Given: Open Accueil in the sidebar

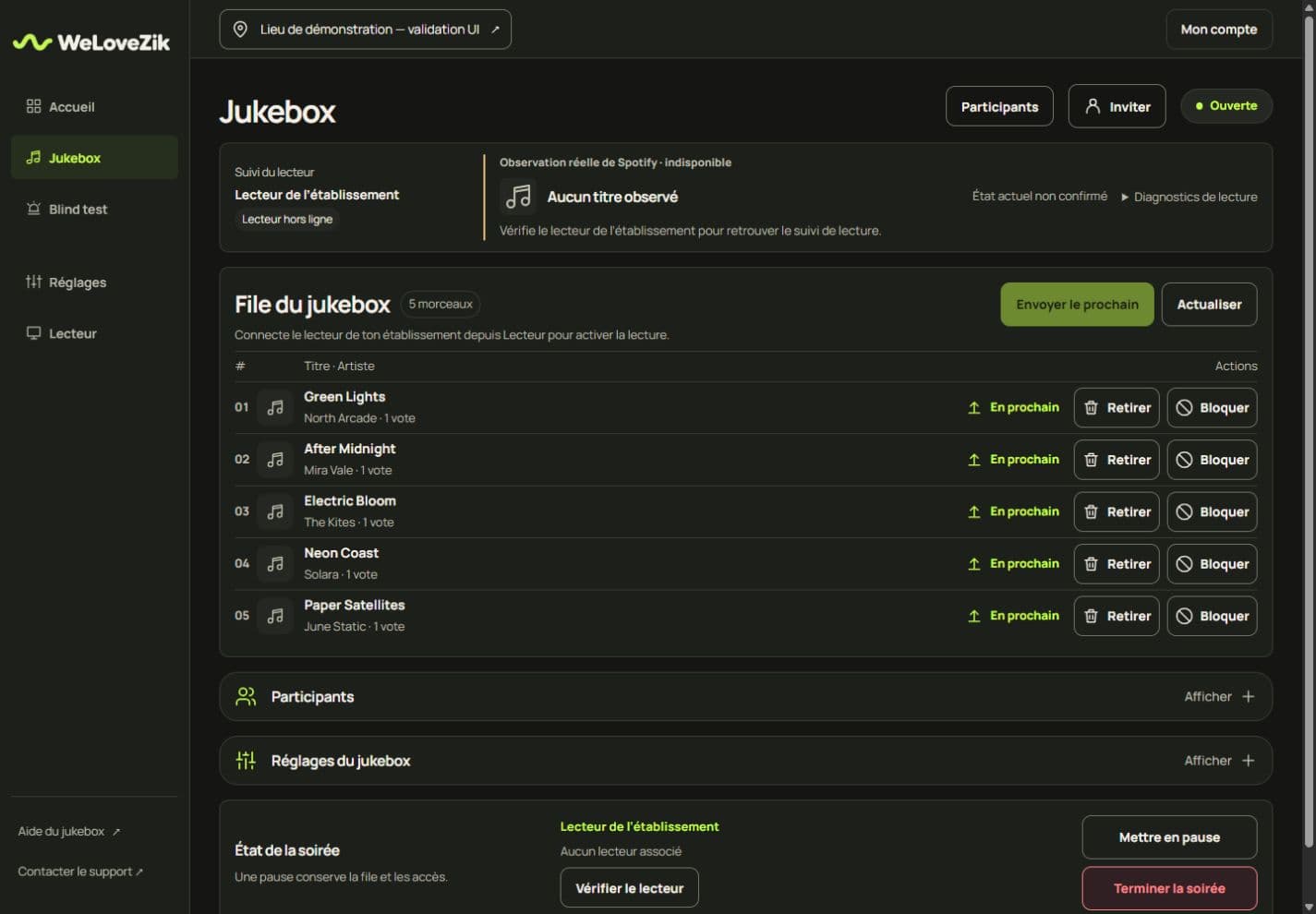Looking at the screenshot, I should 94,106.
